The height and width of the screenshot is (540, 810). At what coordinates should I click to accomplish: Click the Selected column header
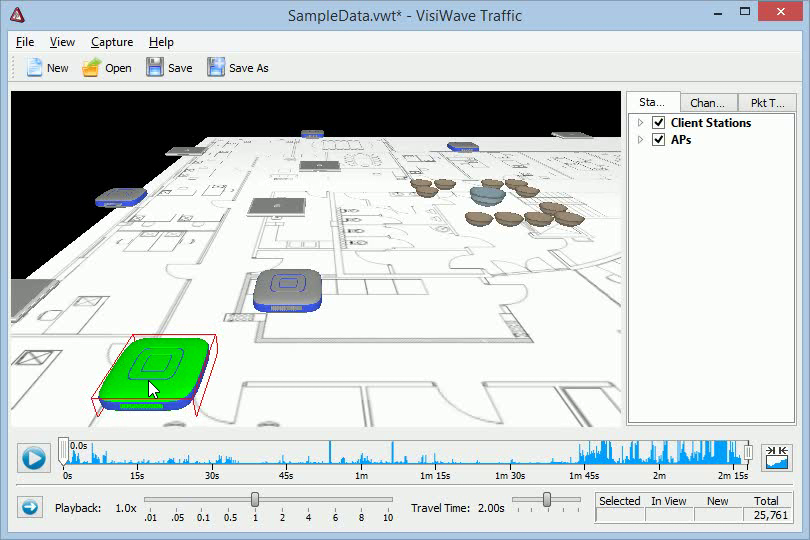point(619,501)
